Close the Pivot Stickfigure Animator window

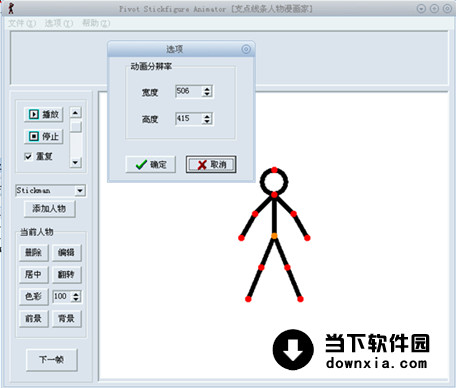pos(447,9)
